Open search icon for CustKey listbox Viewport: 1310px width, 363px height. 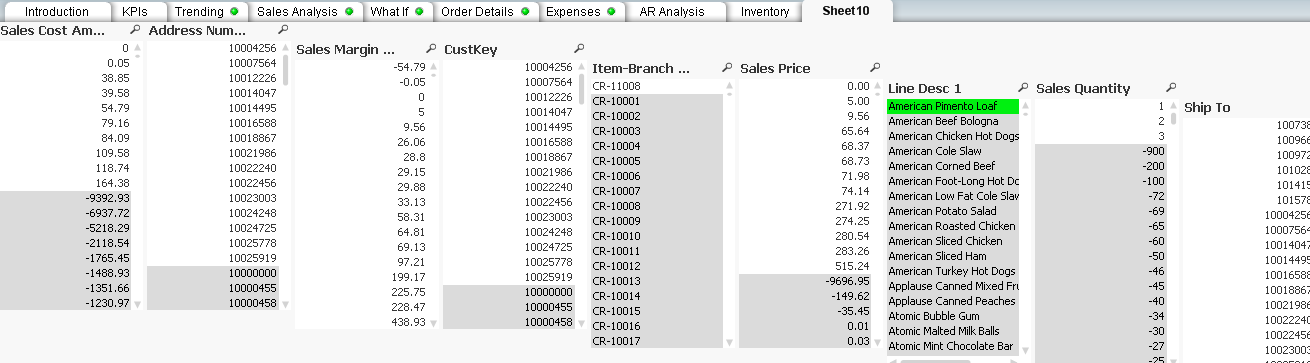click(x=579, y=48)
